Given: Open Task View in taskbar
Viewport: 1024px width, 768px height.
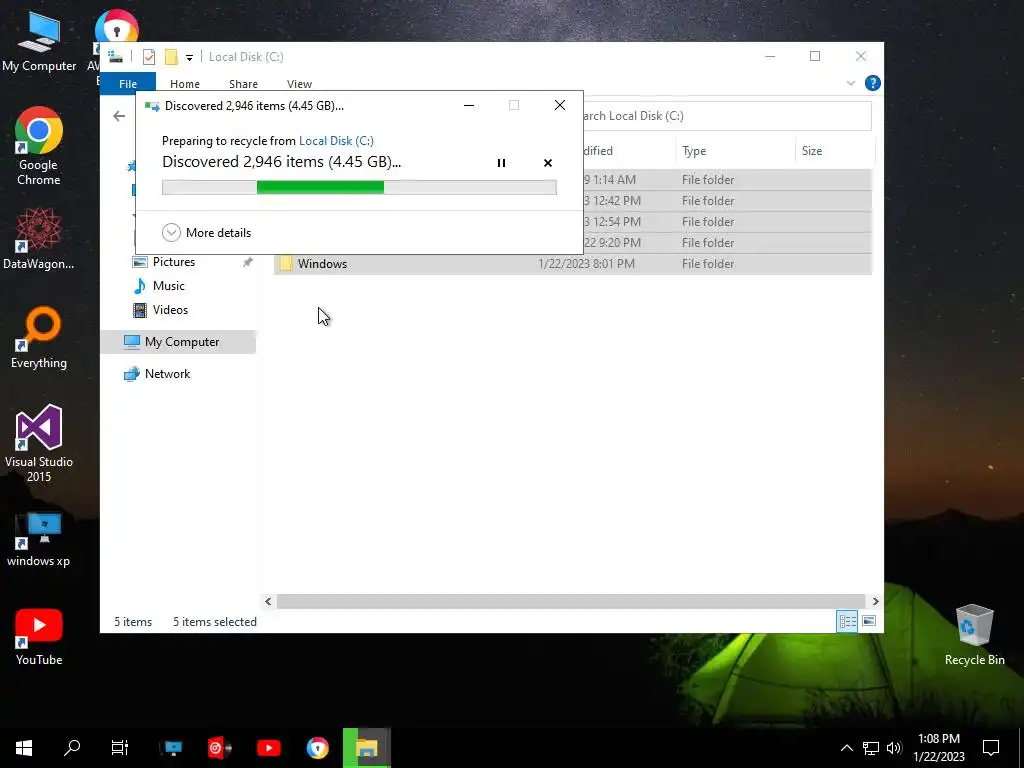Looking at the screenshot, I should (120, 748).
